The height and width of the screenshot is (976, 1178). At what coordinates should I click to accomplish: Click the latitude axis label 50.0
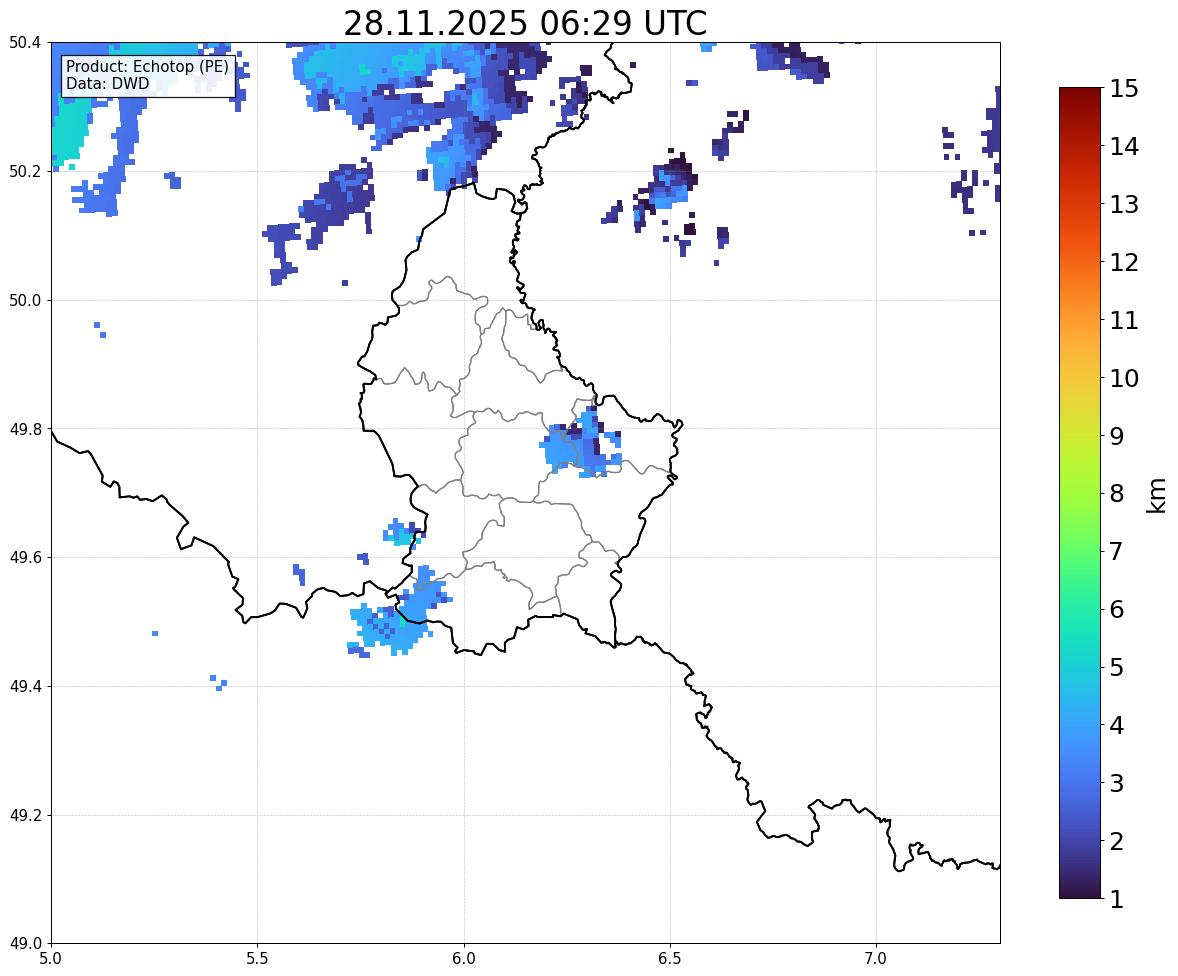(x=25, y=301)
